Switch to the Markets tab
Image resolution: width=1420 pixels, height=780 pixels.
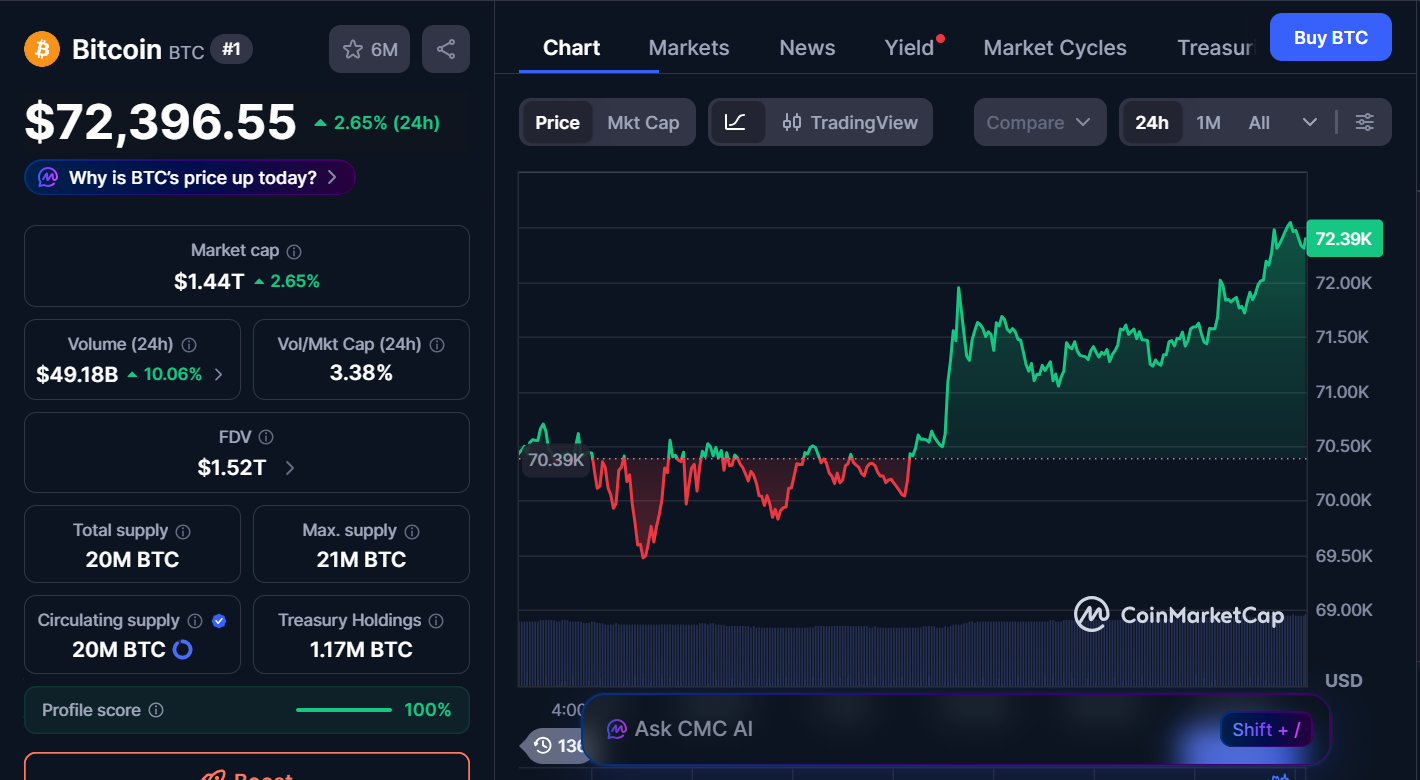(x=688, y=48)
